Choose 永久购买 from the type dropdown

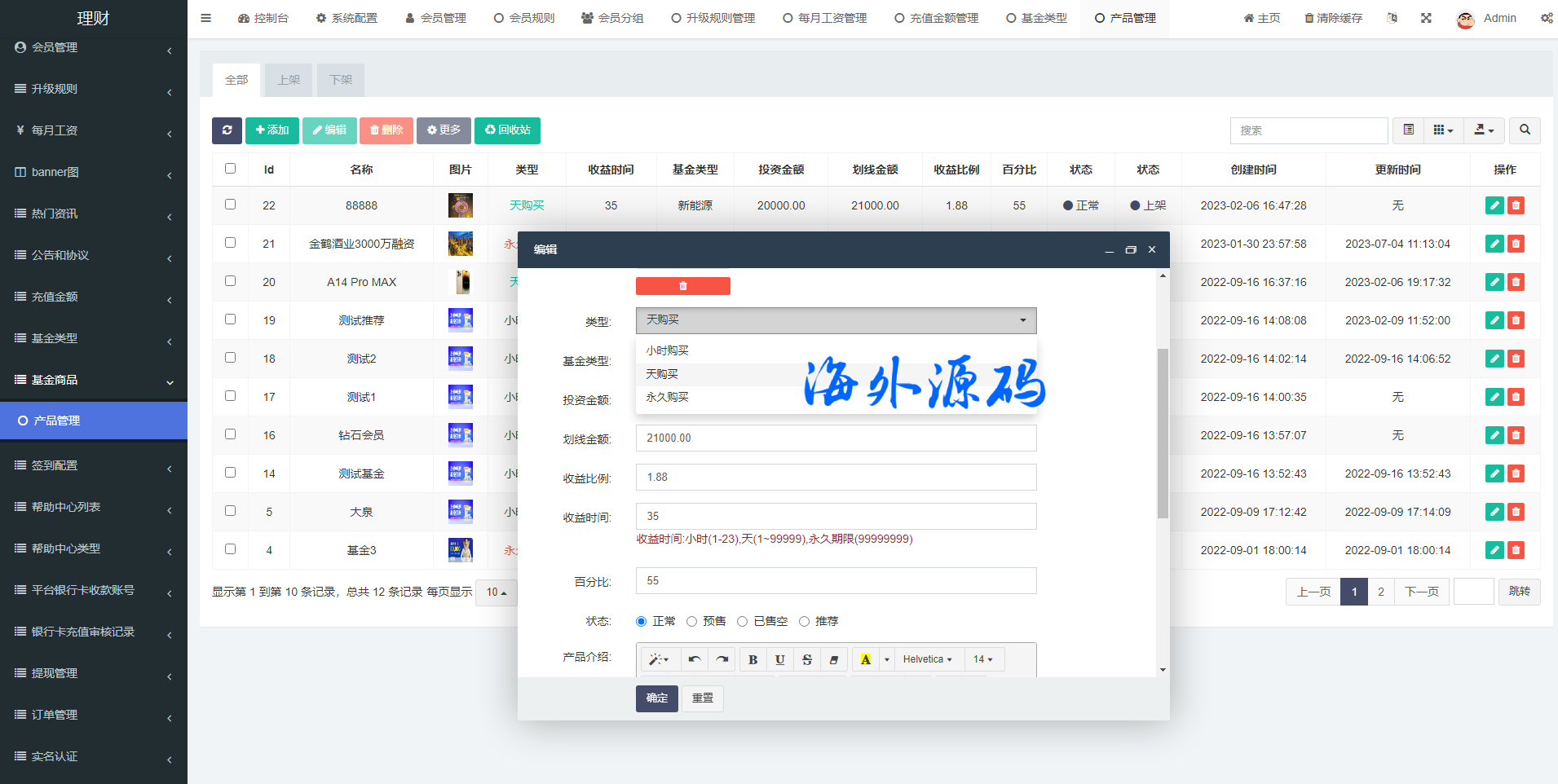point(667,397)
